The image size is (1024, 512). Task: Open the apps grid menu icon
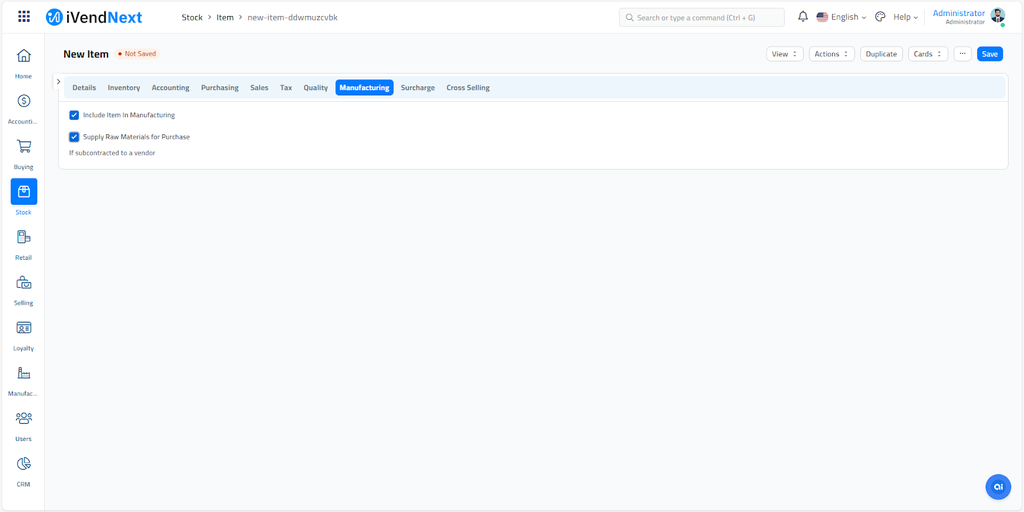(24, 17)
